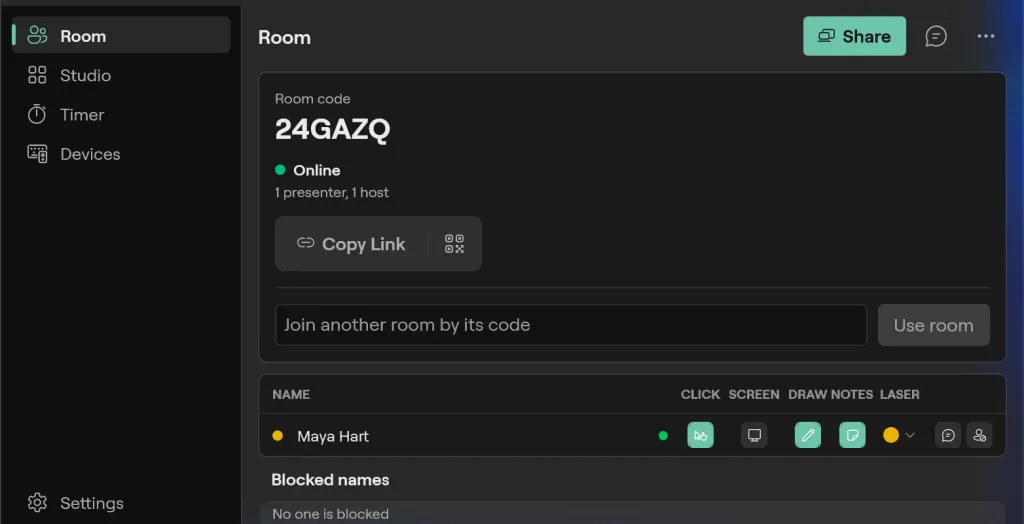Screen dimensions: 1024x524
Task: Message Maya Hart via chat icon
Action: [948, 435]
